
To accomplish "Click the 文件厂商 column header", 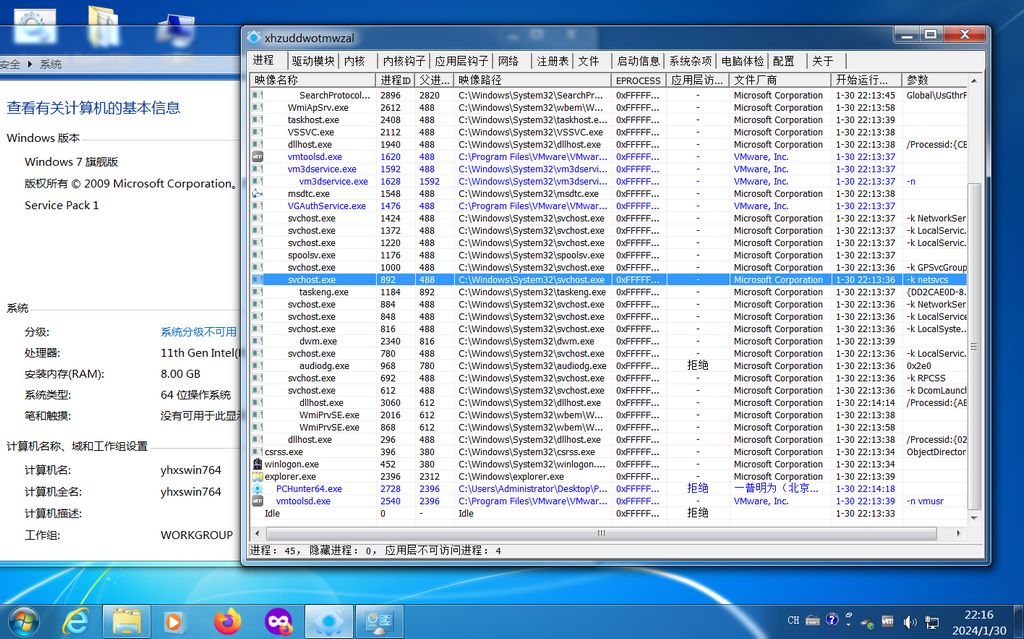I will pyautogui.click(x=781, y=80).
